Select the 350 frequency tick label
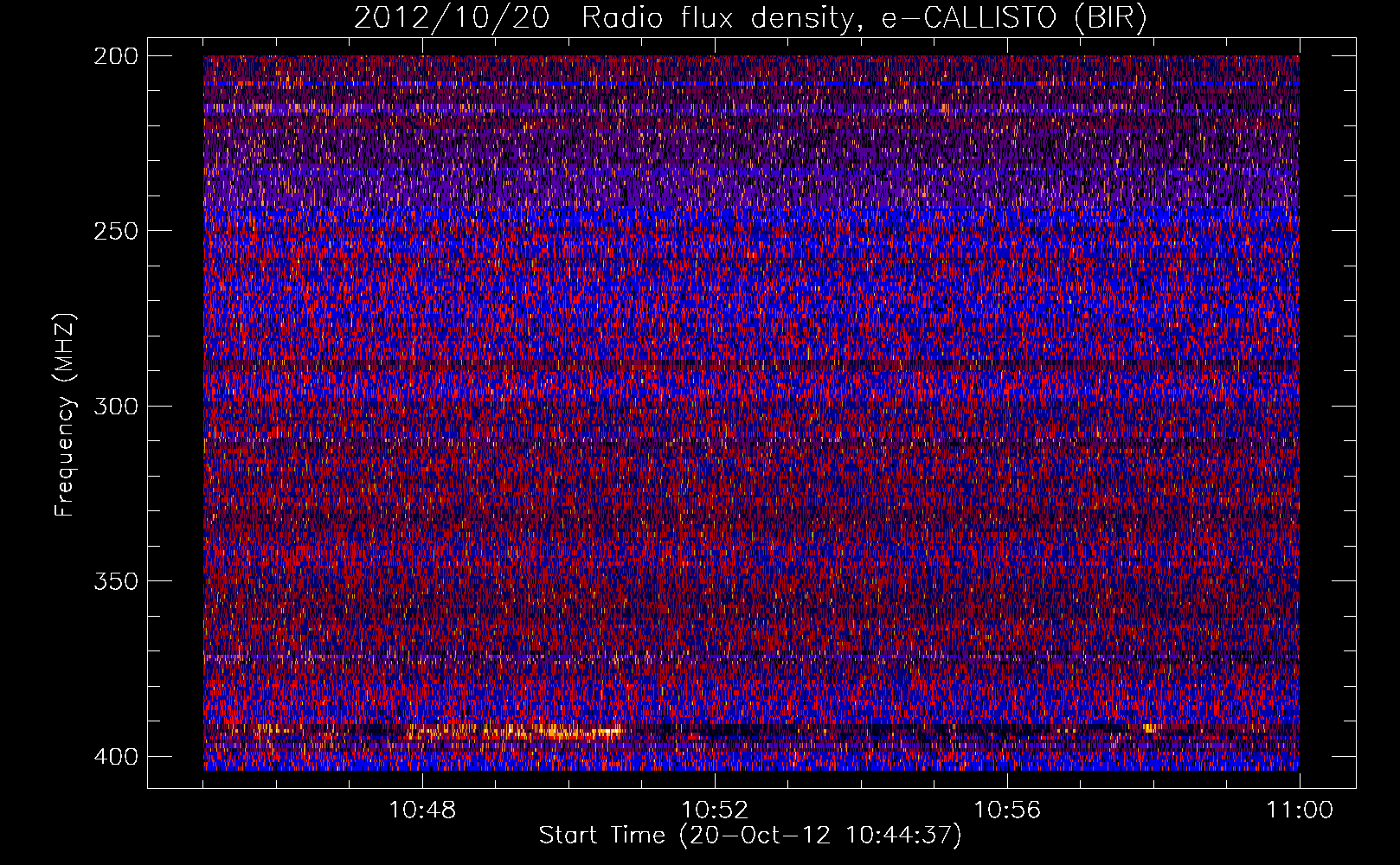Screen dimensions: 1400x865 tap(116, 581)
